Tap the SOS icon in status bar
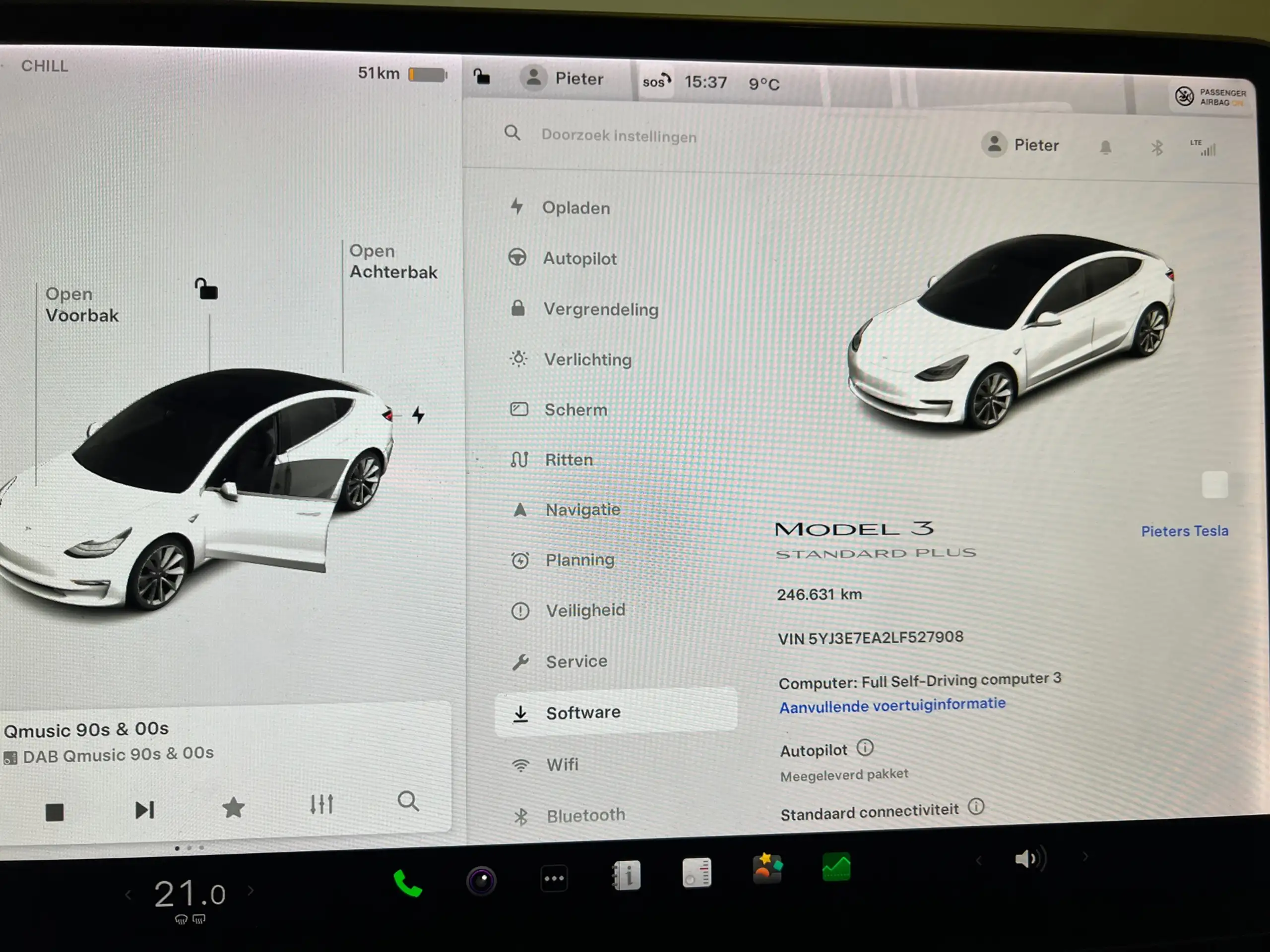Viewport: 1270px width, 952px height. coord(656,81)
